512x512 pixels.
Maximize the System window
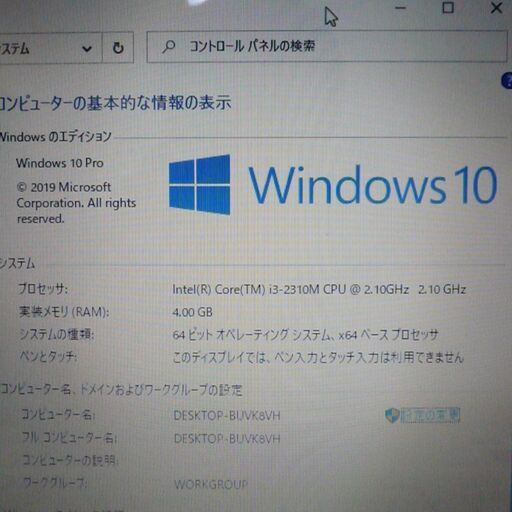(447, 8)
